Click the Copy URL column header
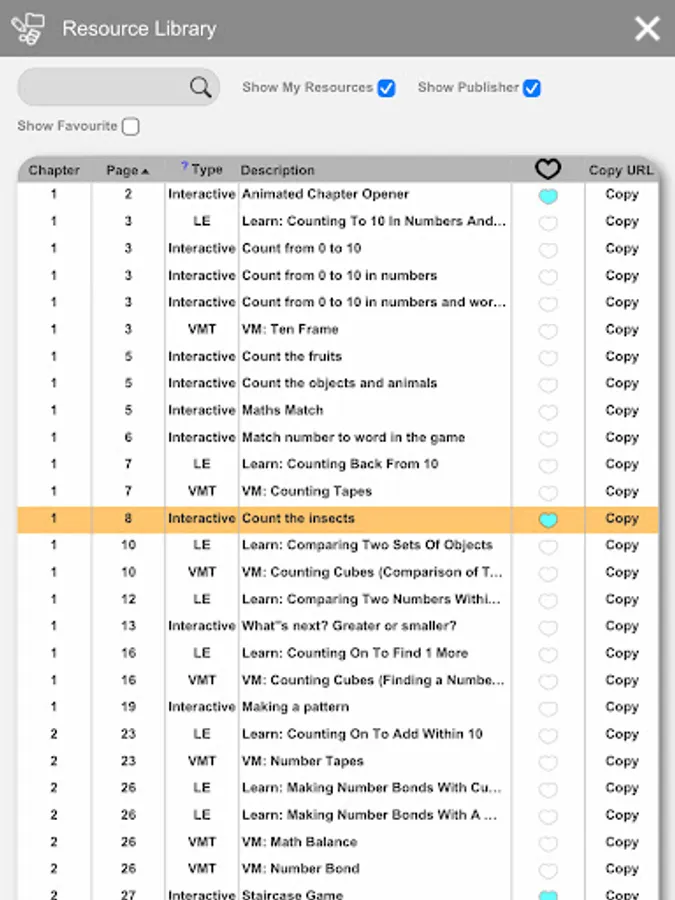 620,170
